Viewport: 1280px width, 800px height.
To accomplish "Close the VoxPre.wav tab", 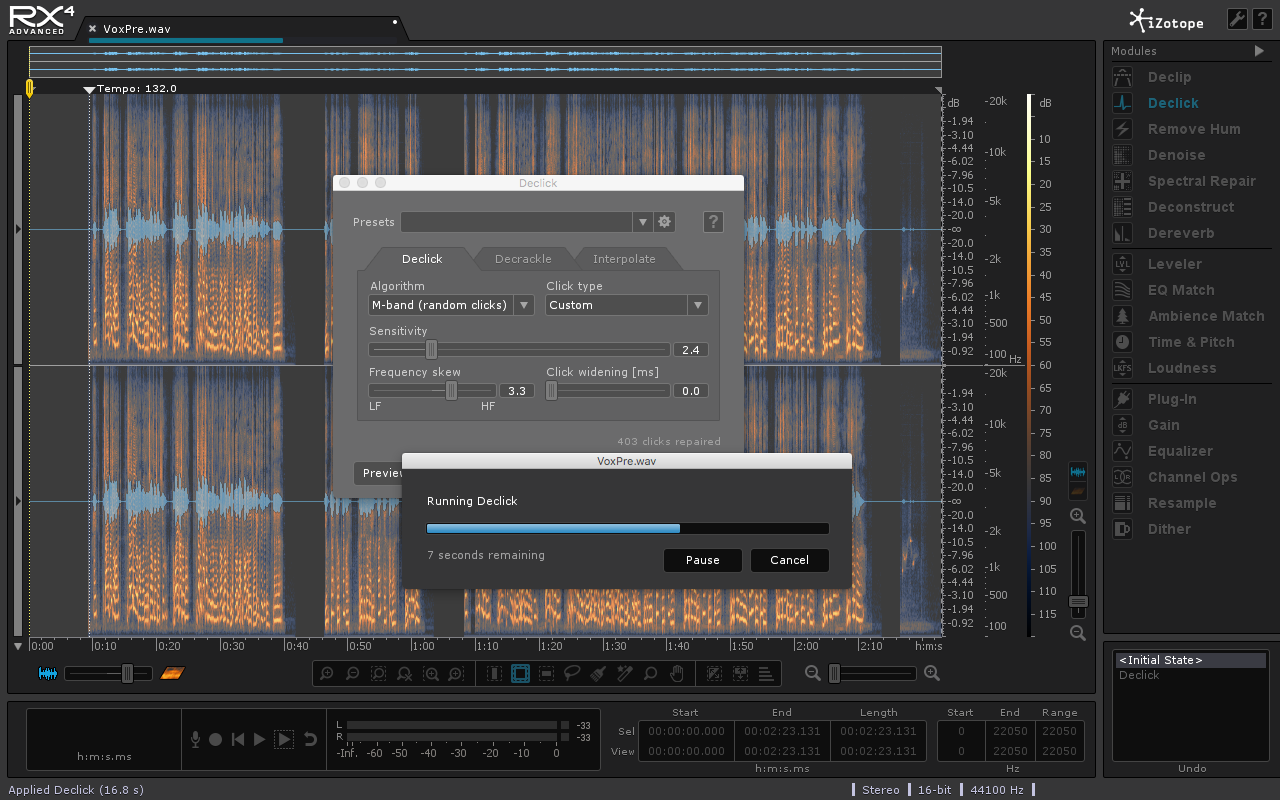I will 93,29.
